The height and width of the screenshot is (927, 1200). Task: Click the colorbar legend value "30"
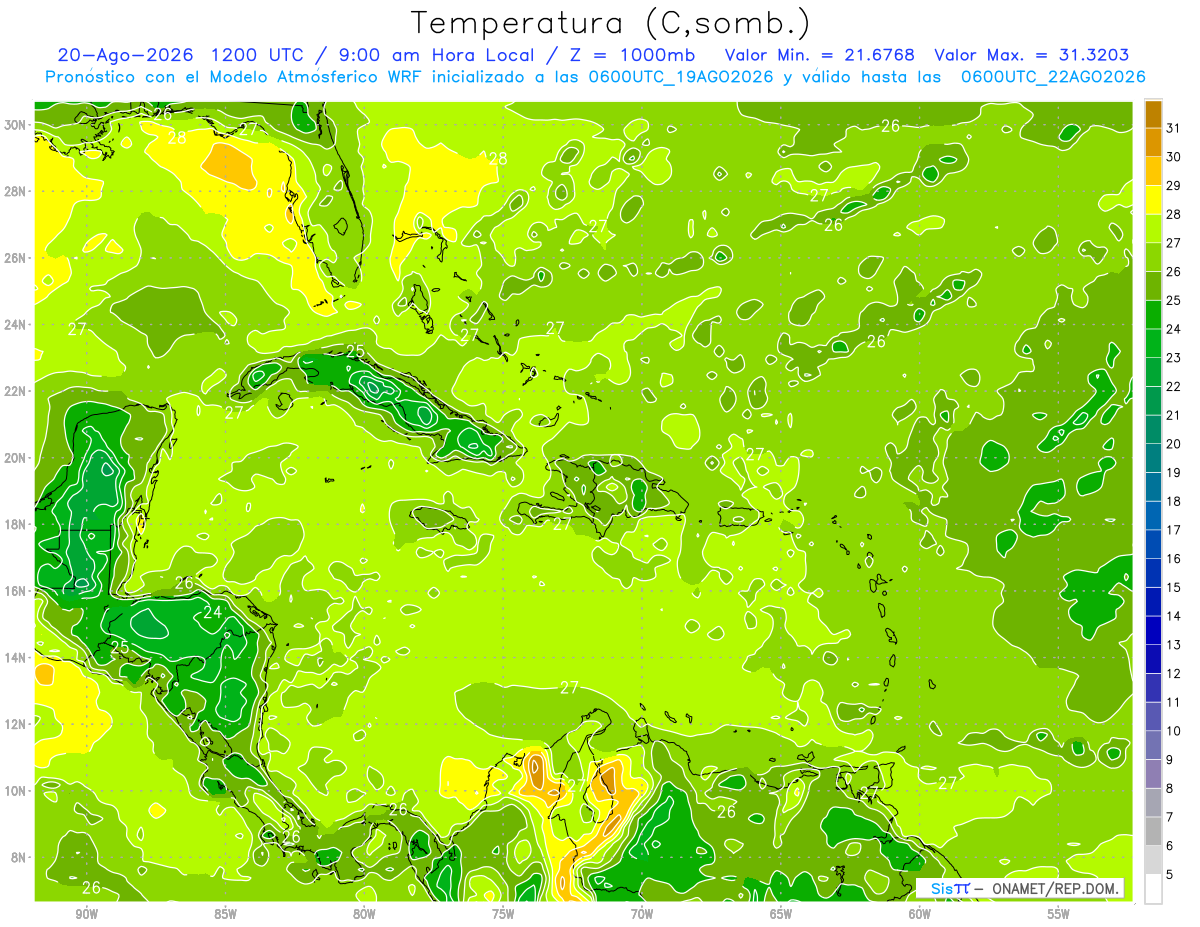point(1174,157)
